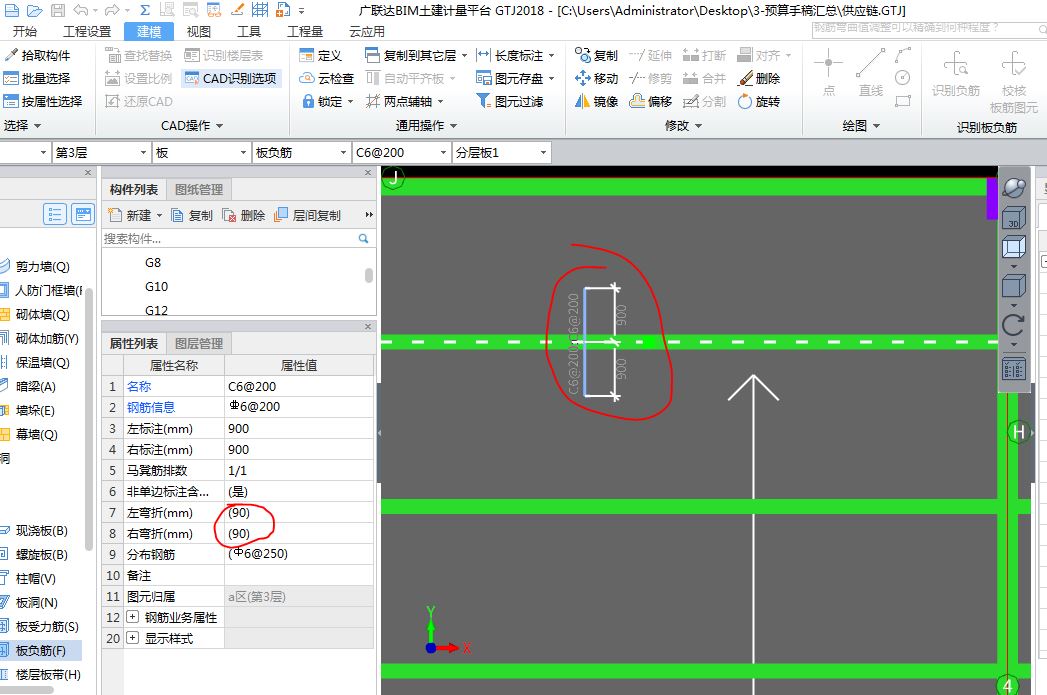
Task: Click 长度标注 length dimension tool
Action: pyautogui.click(x=515, y=55)
